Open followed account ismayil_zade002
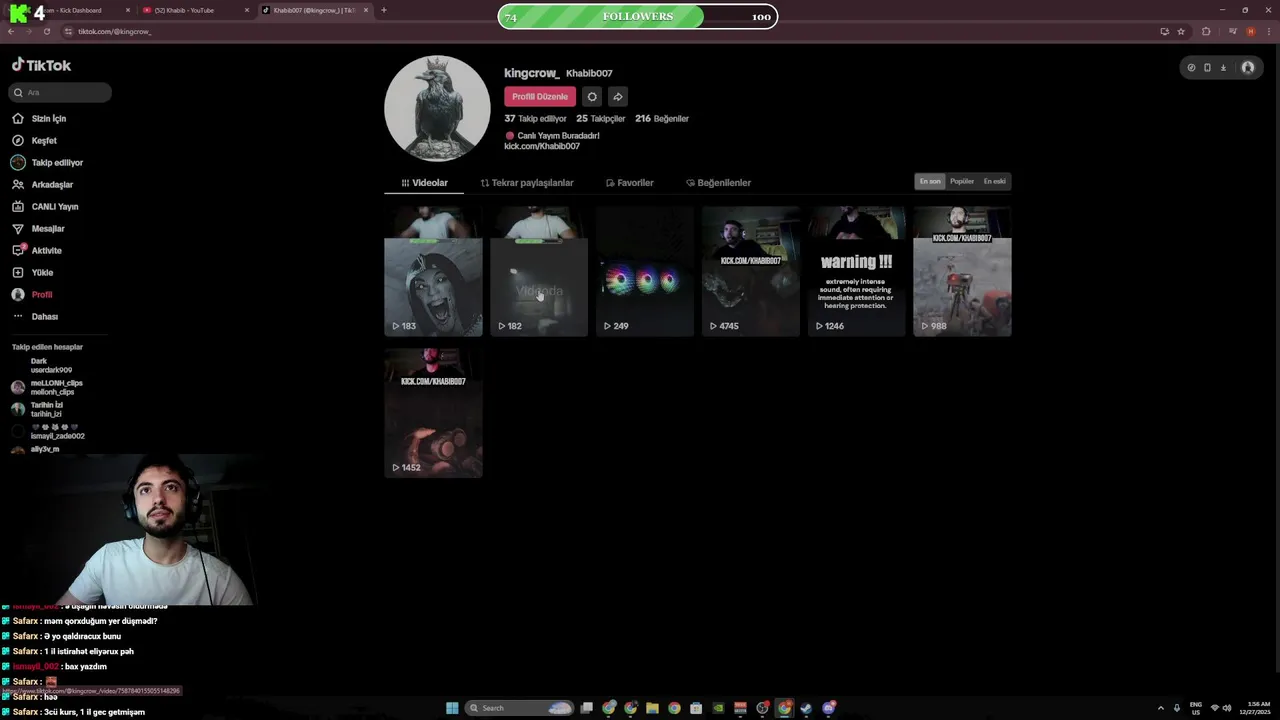This screenshot has width=1280, height=720. pyautogui.click(x=48, y=431)
